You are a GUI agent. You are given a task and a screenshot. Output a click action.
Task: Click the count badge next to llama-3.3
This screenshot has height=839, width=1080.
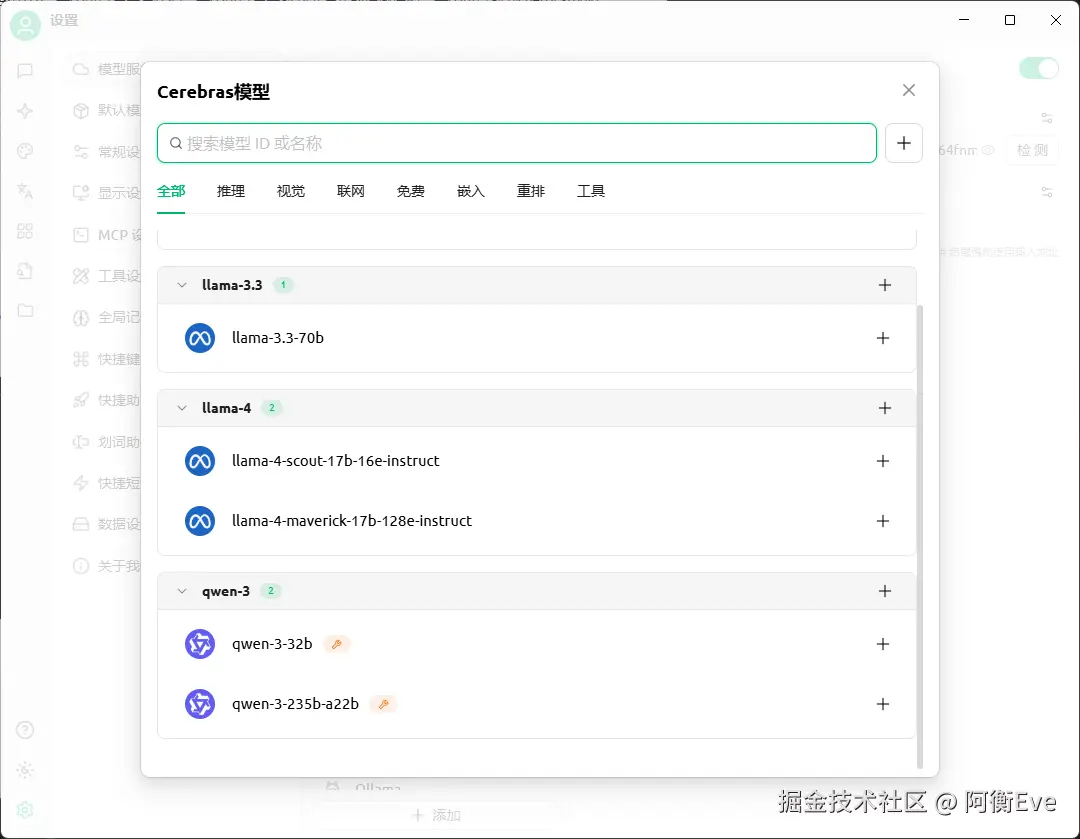[283, 285]
